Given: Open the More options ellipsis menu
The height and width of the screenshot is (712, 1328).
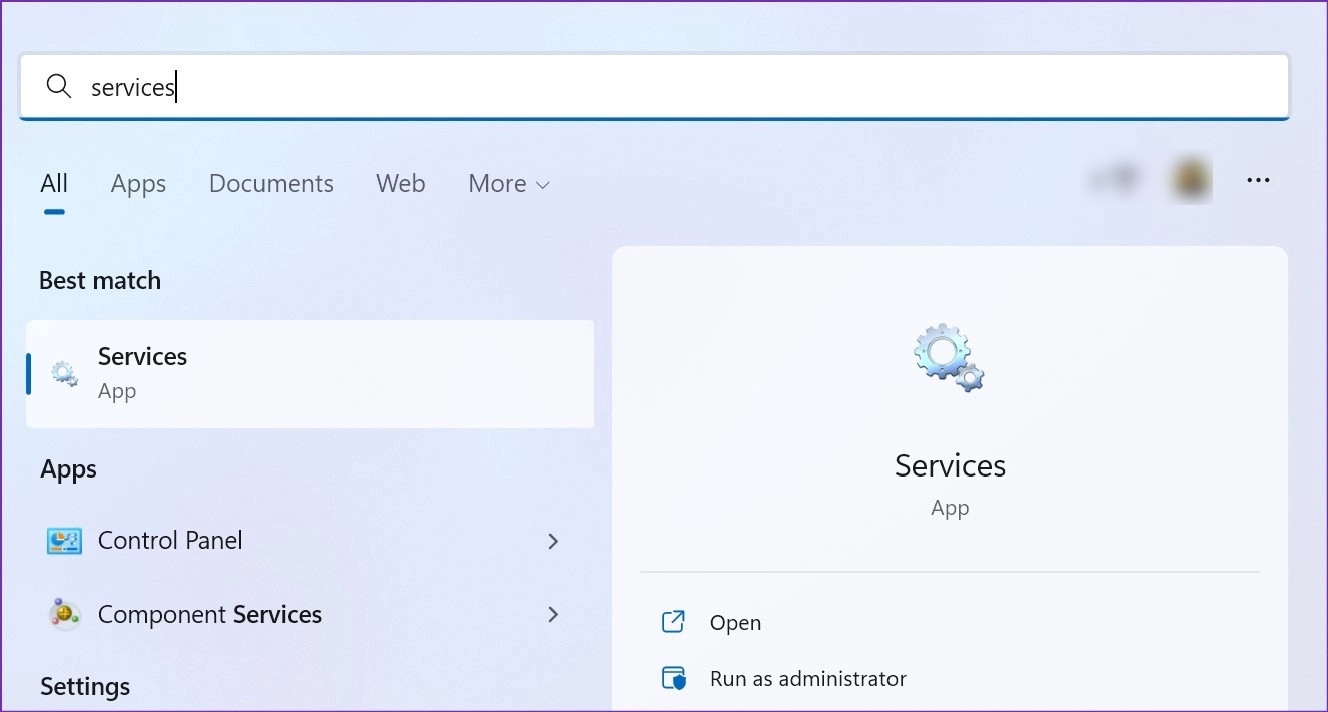Looking at the screenshot, I should pyautogui.click(x=1258, y=179).
